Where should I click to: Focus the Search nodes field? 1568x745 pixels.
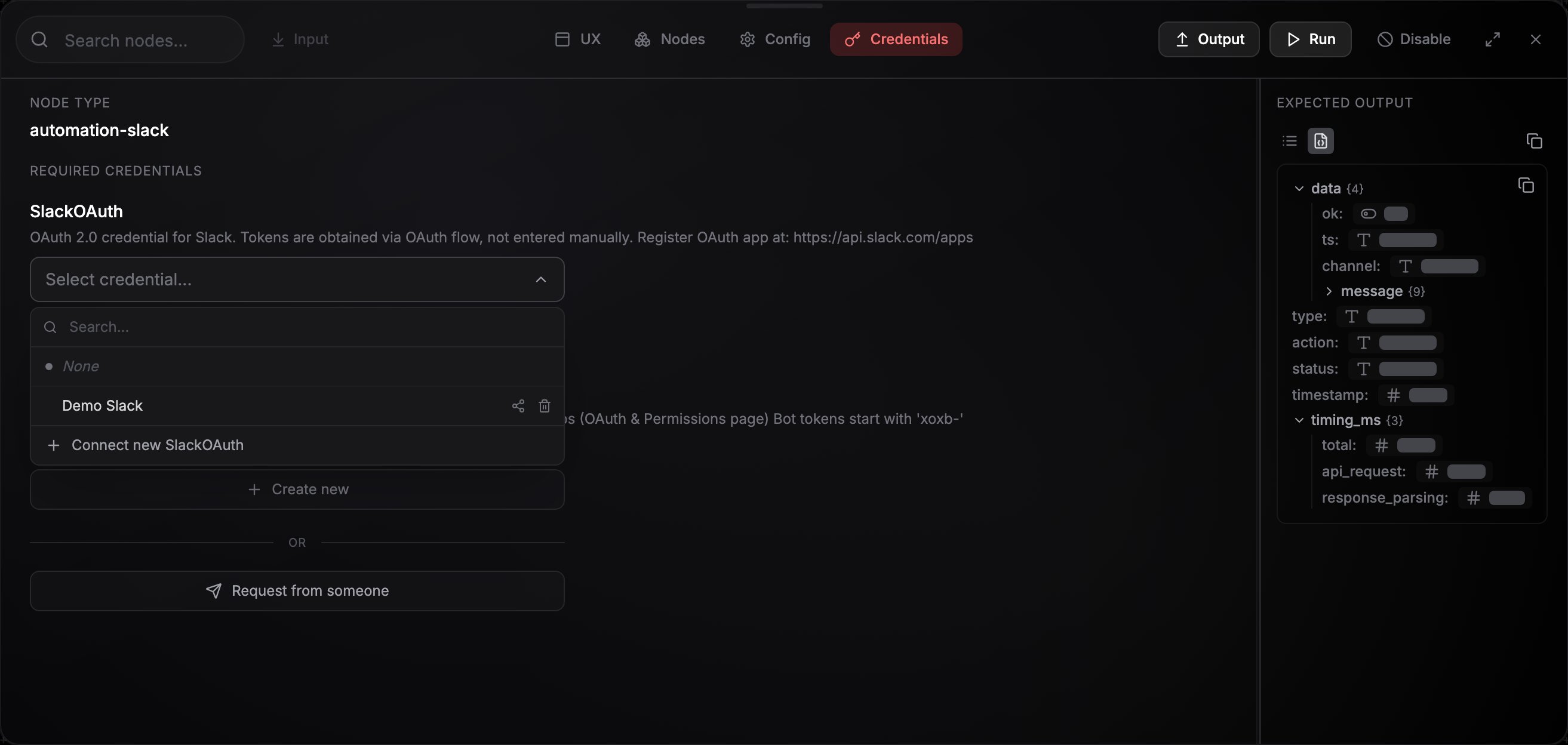coord(130,39)
